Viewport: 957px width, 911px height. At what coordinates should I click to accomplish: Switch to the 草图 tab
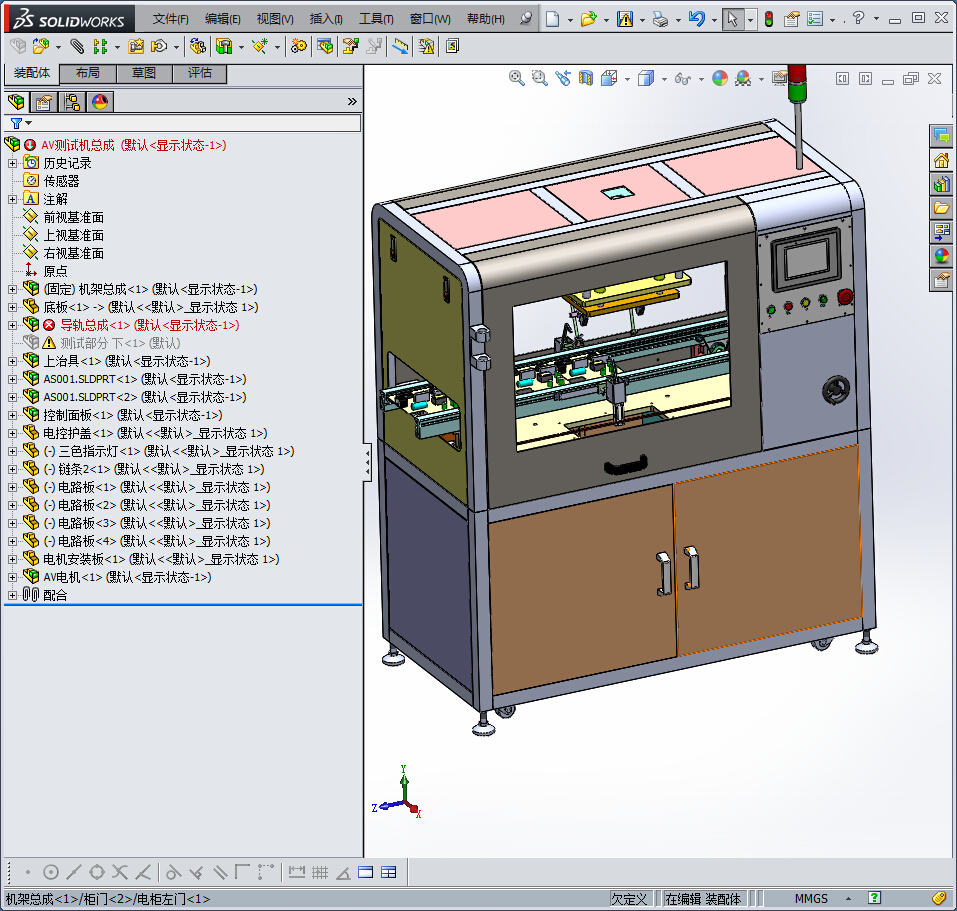[x=144, y=73]
